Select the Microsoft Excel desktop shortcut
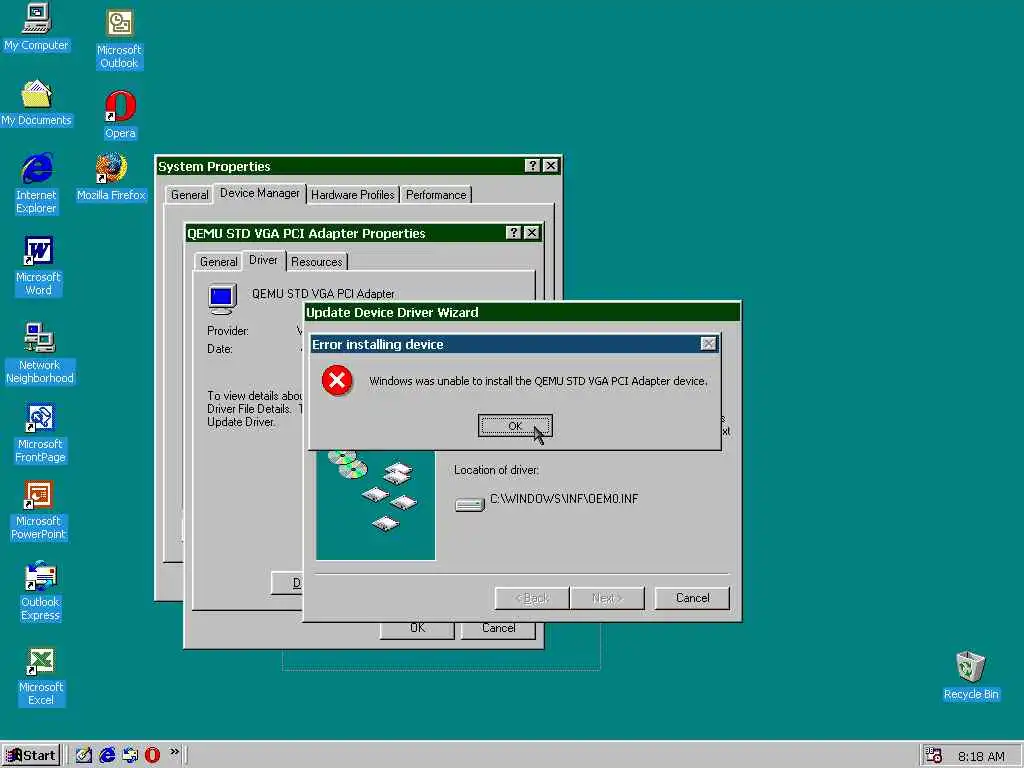The image size is (1024, 768). 40,677
